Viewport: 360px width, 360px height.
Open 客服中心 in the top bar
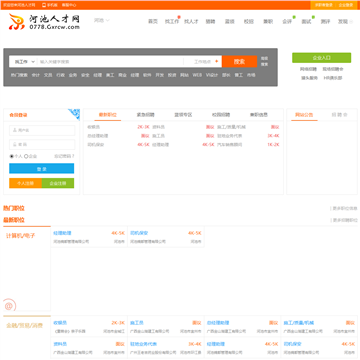[69, 5]
